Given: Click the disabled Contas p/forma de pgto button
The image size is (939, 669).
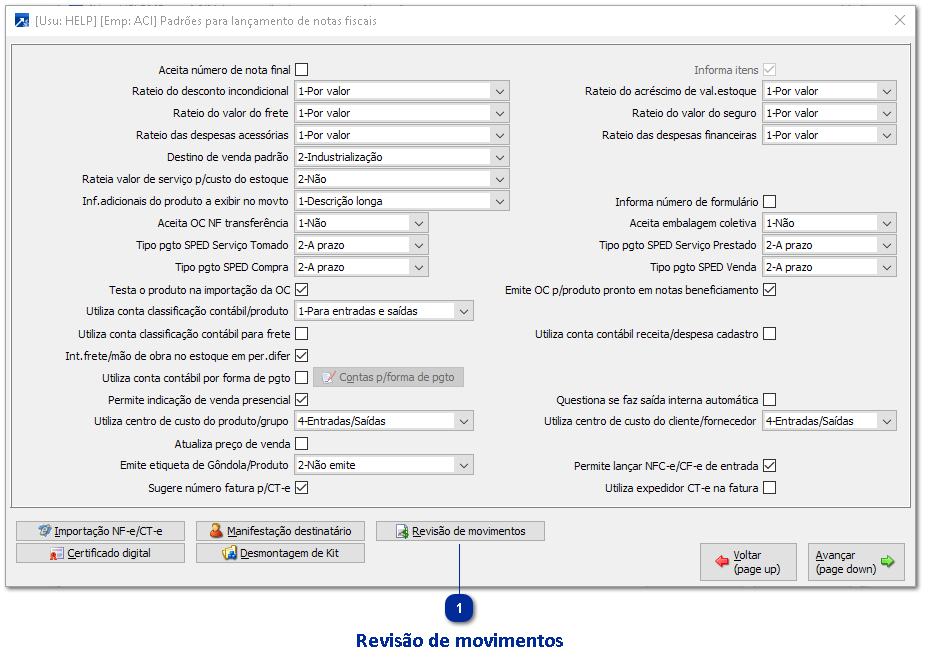Looking at the screenshot, I should [389, 377].
